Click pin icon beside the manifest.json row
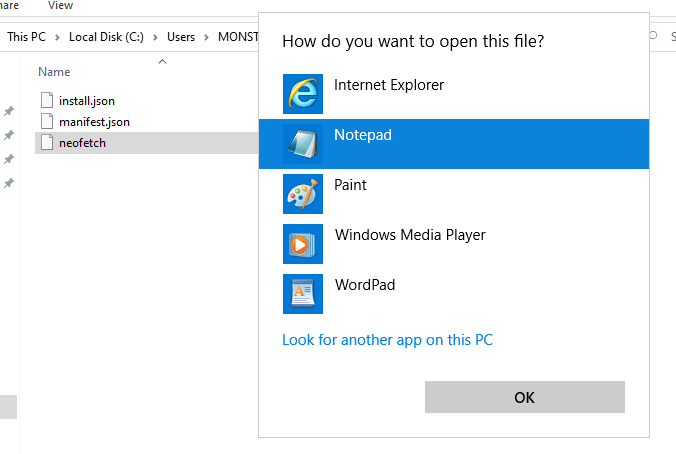Viewport: 676px width, 454px height. 9,135
